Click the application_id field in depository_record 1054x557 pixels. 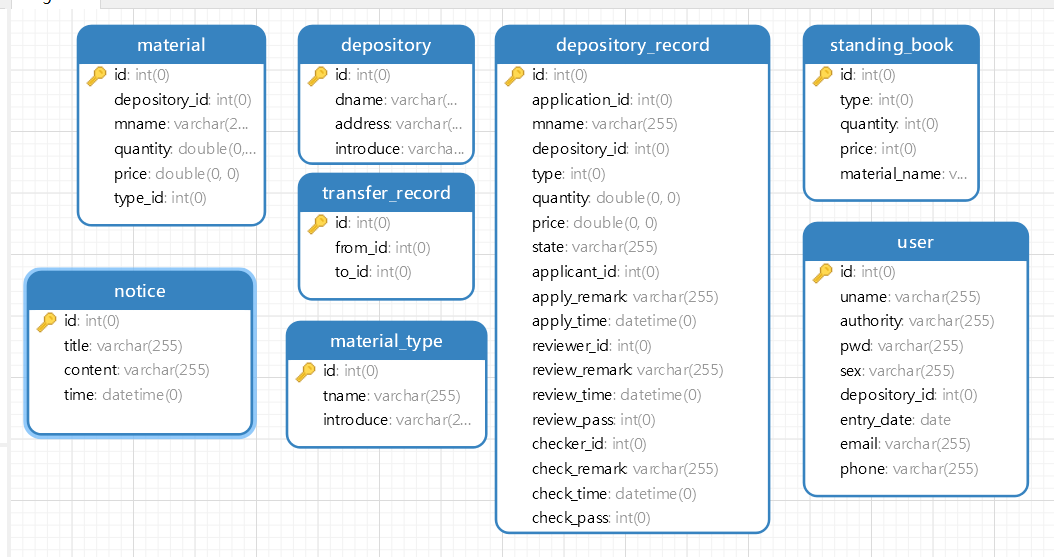pyautogui.click(x=602, y=100)
